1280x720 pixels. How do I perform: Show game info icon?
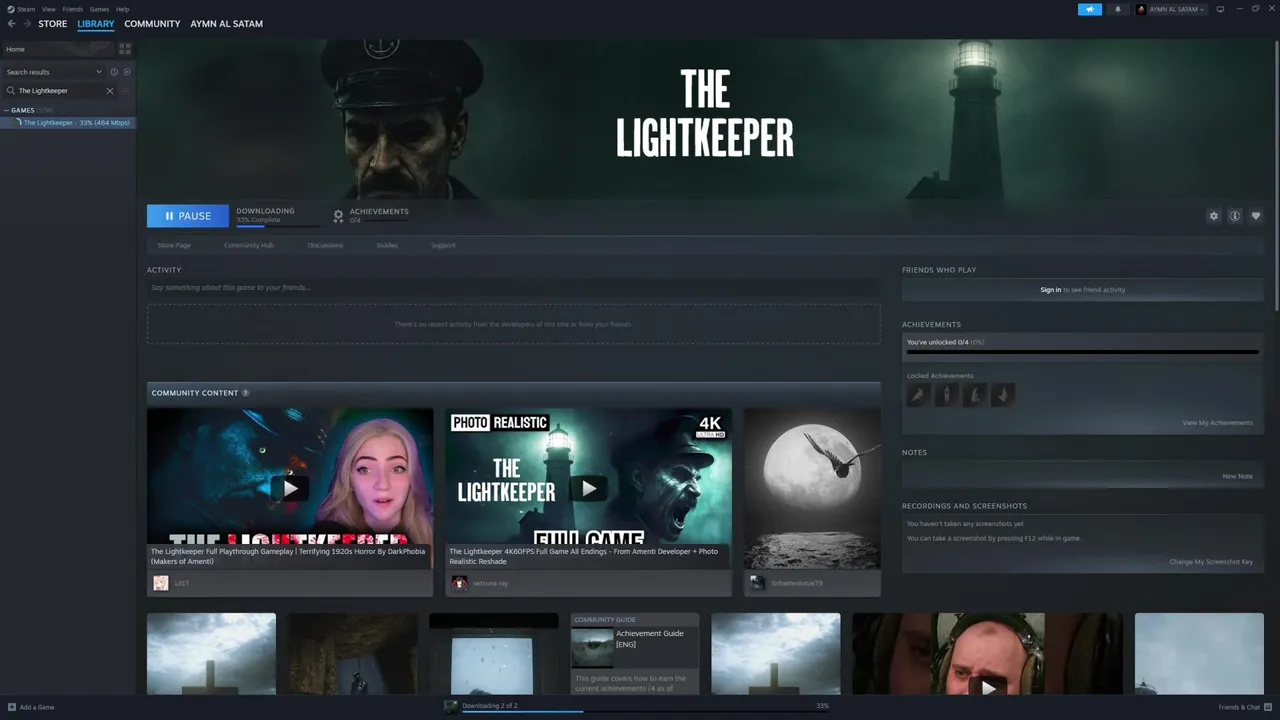(x=1235, y=216)
